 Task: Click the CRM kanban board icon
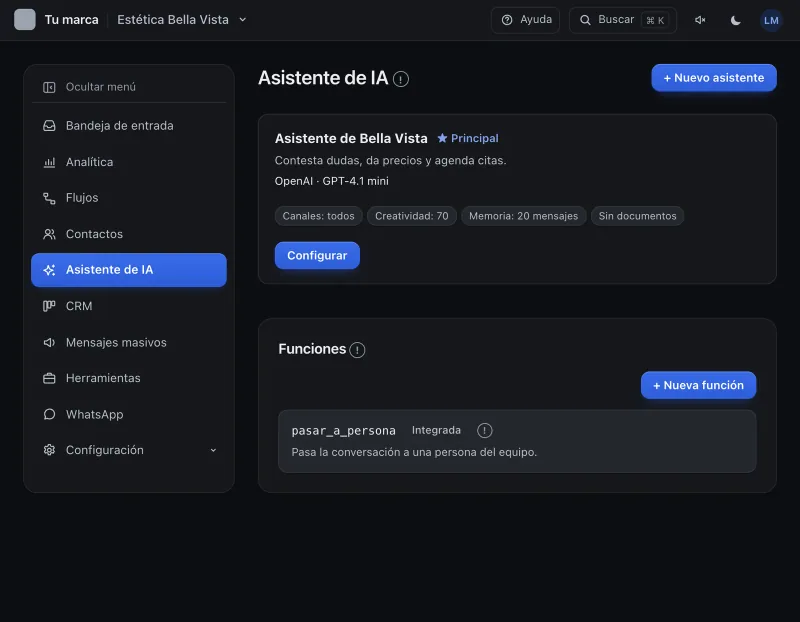pos(49,306)
